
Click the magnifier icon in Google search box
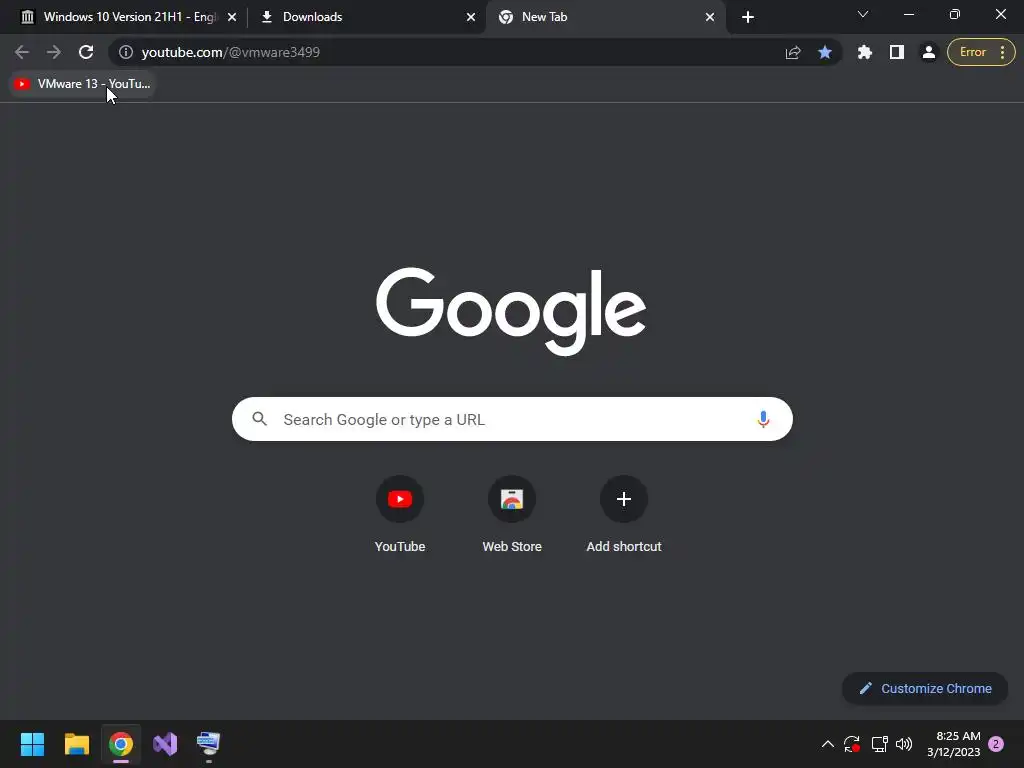(259, 419)
